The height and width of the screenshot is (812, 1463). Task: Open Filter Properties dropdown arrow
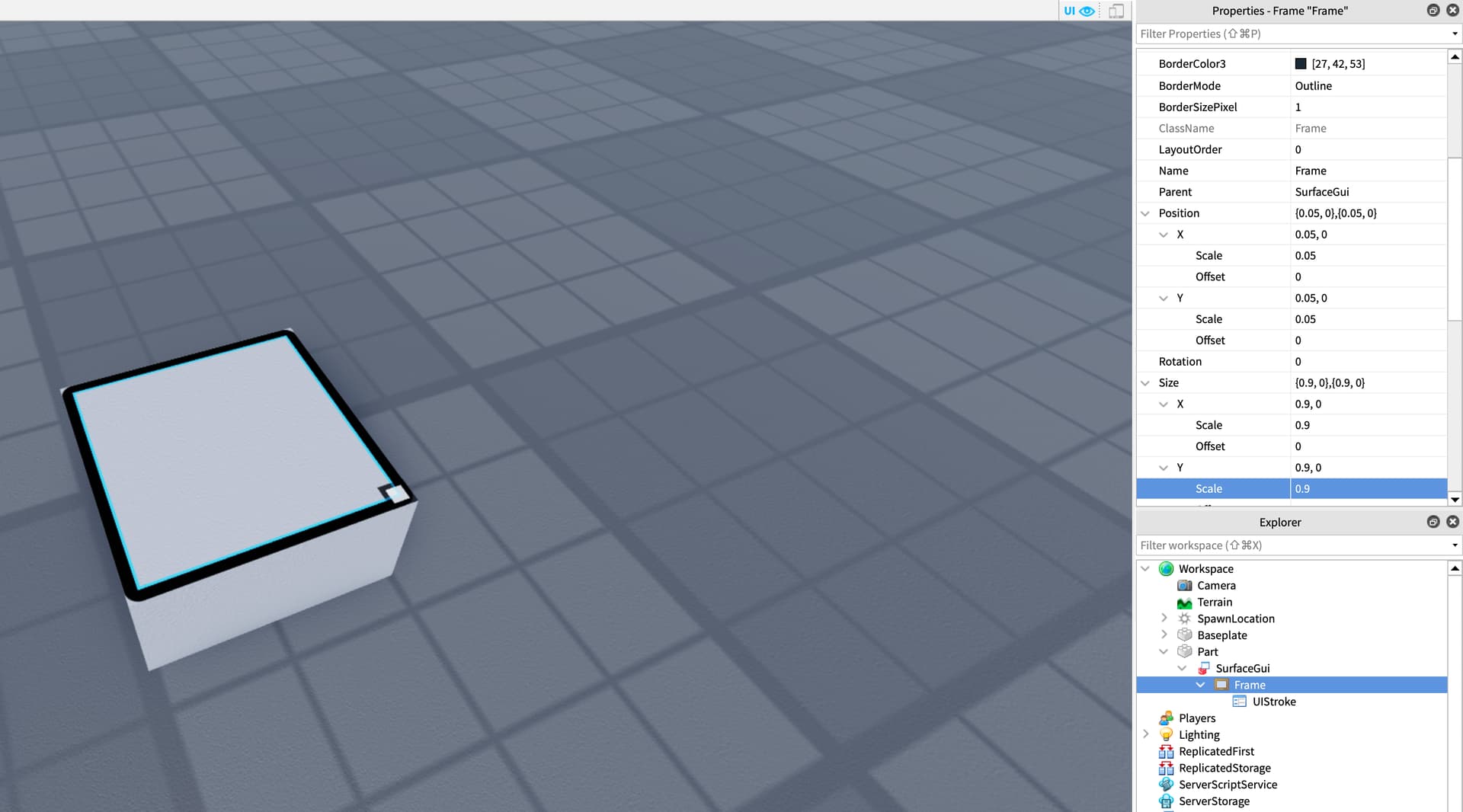pyautogui.click(x=1455, y=34)
